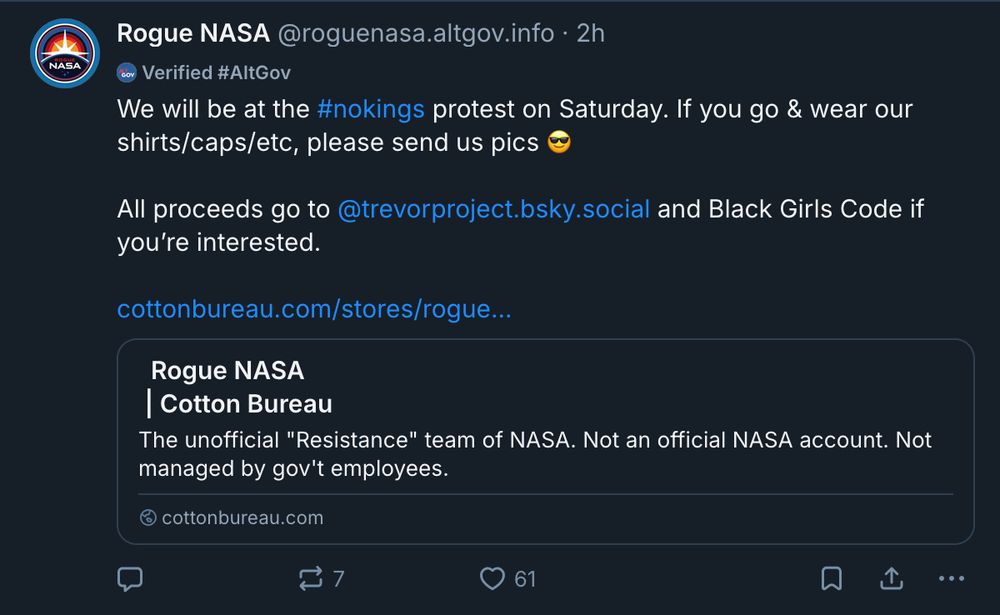
Task: Follow the cottonbureau.com/stores/rogue... link
Action: pos(314,309)
